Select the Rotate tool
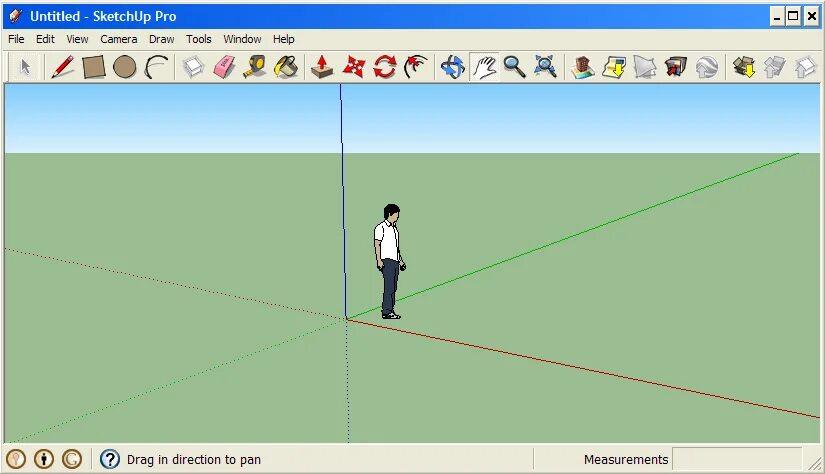The width and height of the screenshot is (825, 474). 385,67
